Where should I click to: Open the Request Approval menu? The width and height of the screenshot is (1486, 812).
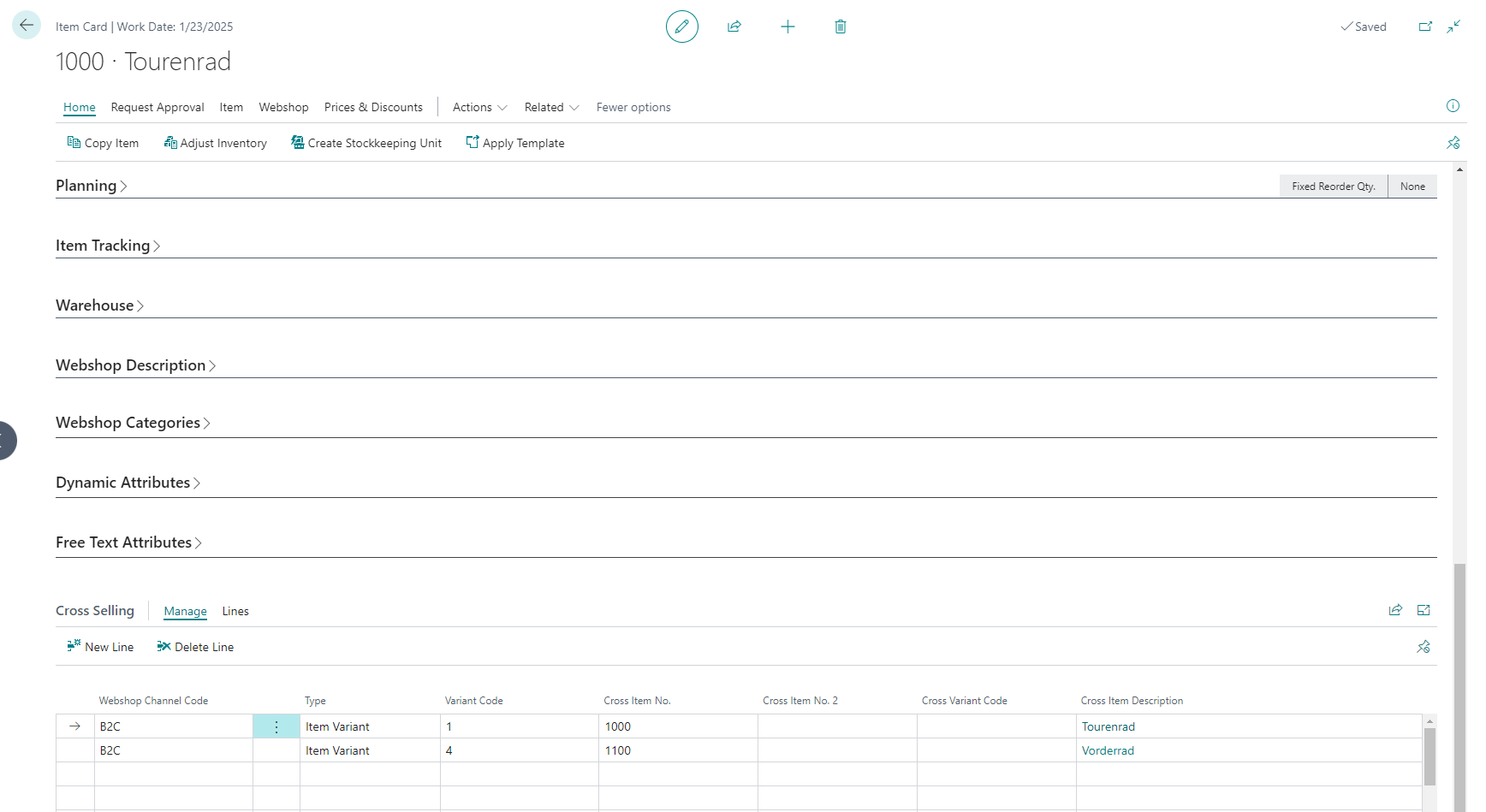(x=158, y=107)
